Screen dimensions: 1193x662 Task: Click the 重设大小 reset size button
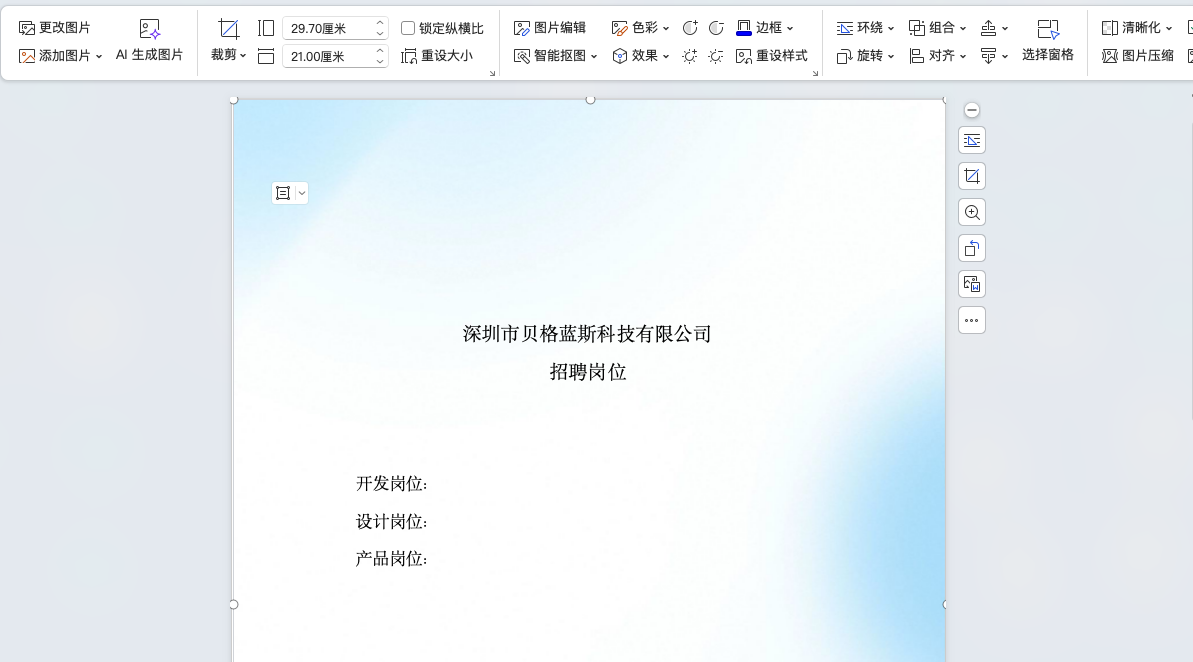click(437, 56)
